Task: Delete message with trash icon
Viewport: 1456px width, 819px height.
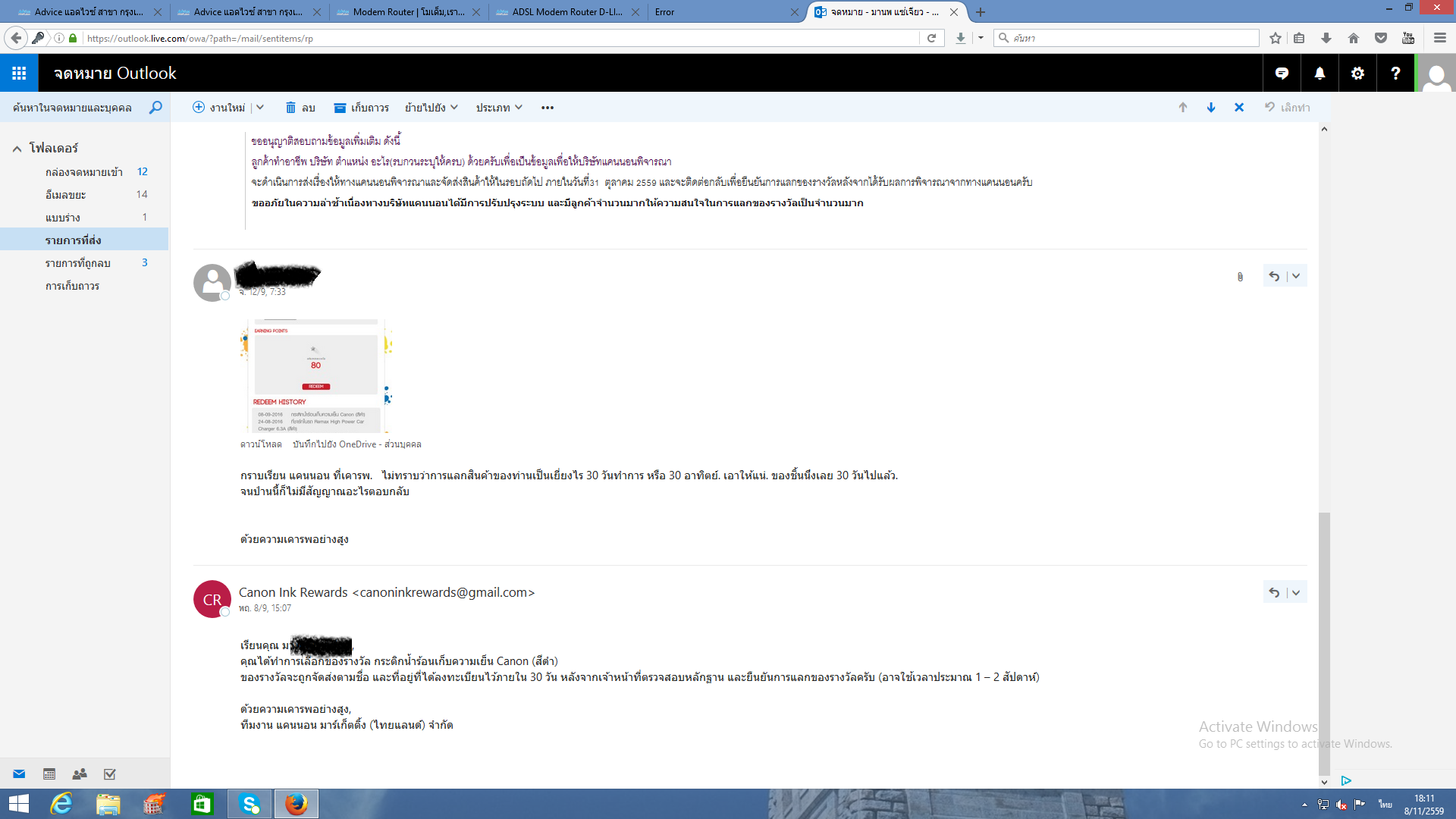Action: (300, 108)
